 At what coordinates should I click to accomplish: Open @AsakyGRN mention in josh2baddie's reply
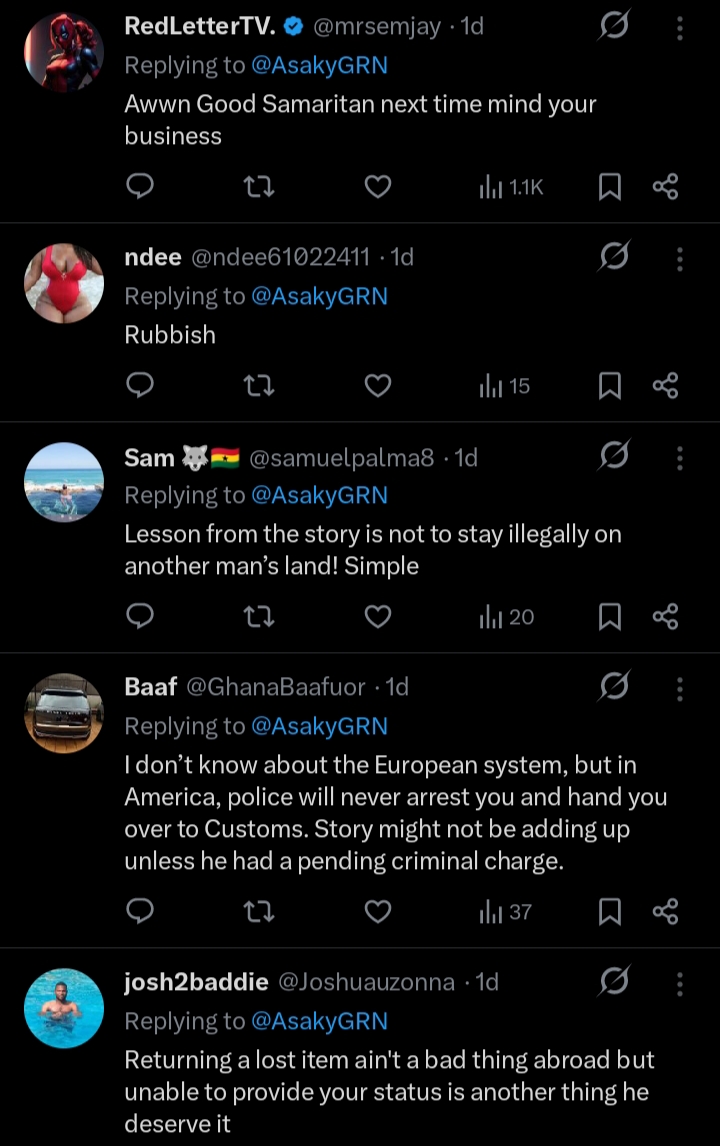(319, 1021)
